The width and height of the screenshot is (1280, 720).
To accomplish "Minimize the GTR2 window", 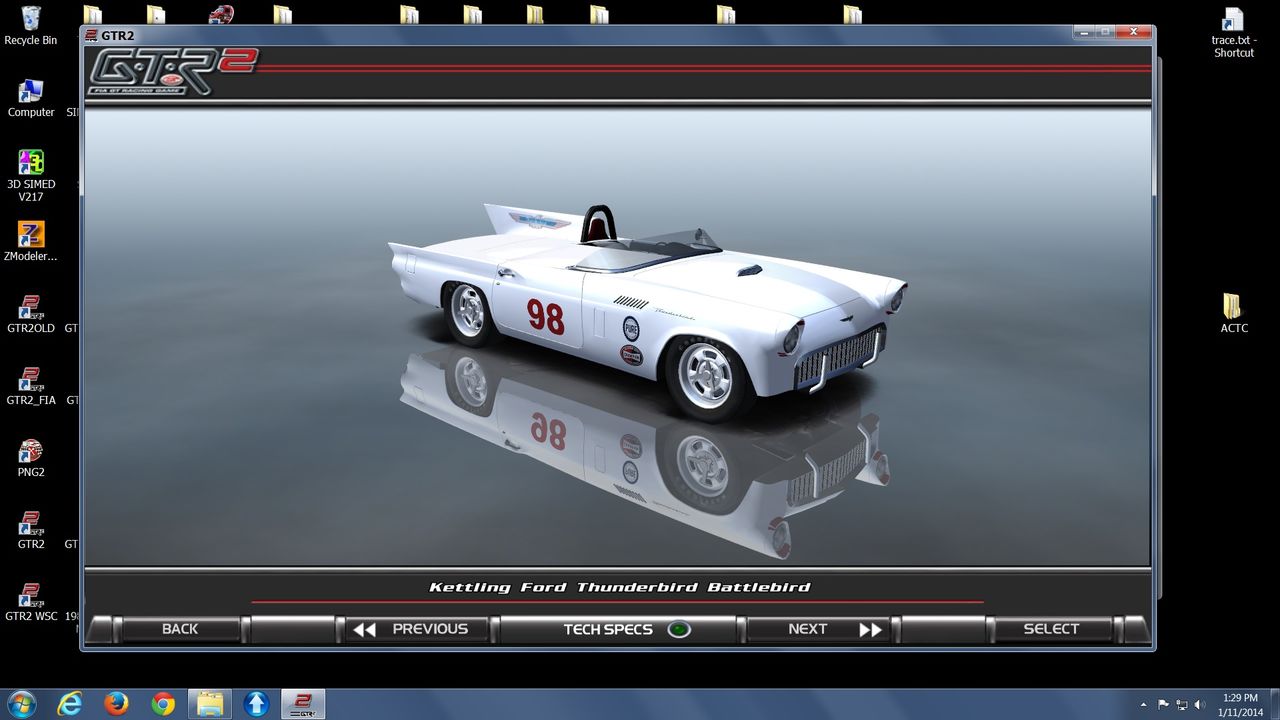I will [x=1085, y=32].
